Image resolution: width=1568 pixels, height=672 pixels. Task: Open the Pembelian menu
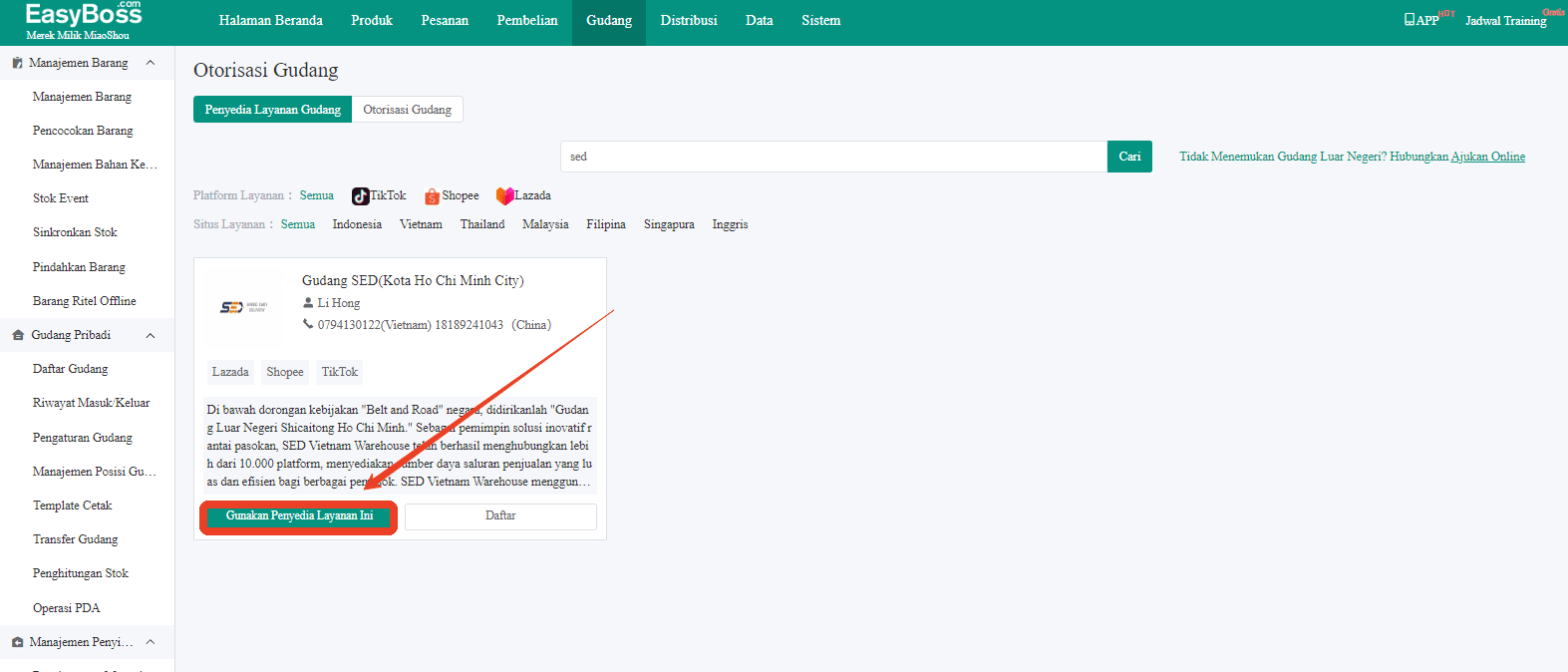527,21
